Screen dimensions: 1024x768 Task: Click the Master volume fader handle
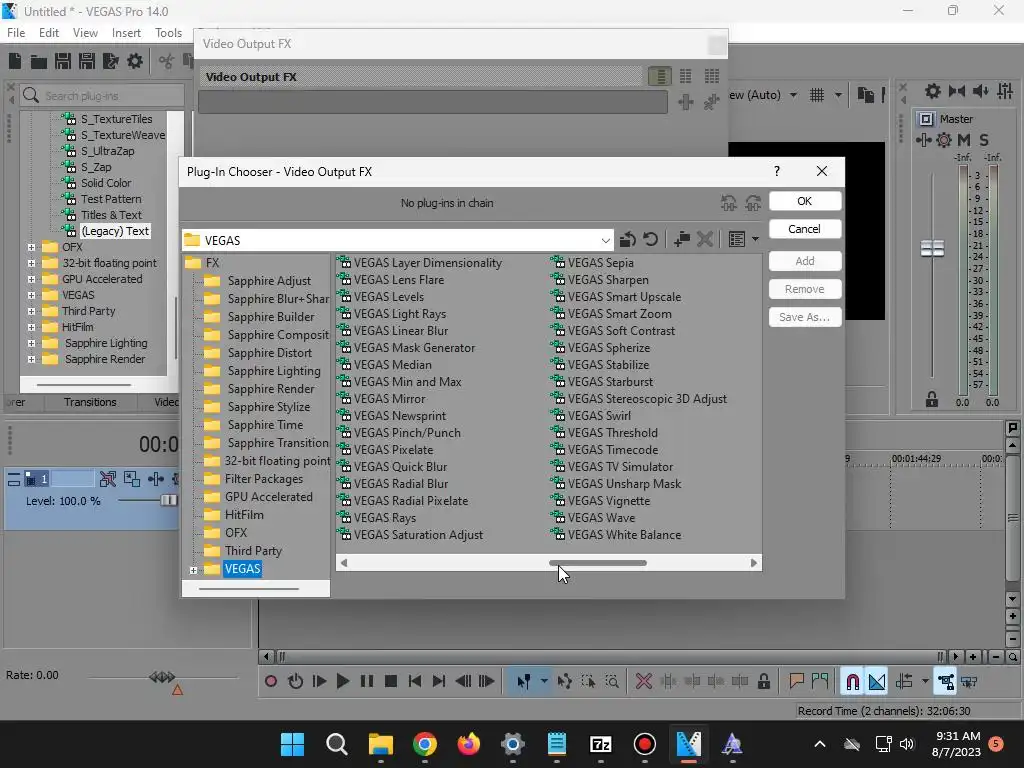(x=932, y=248)
